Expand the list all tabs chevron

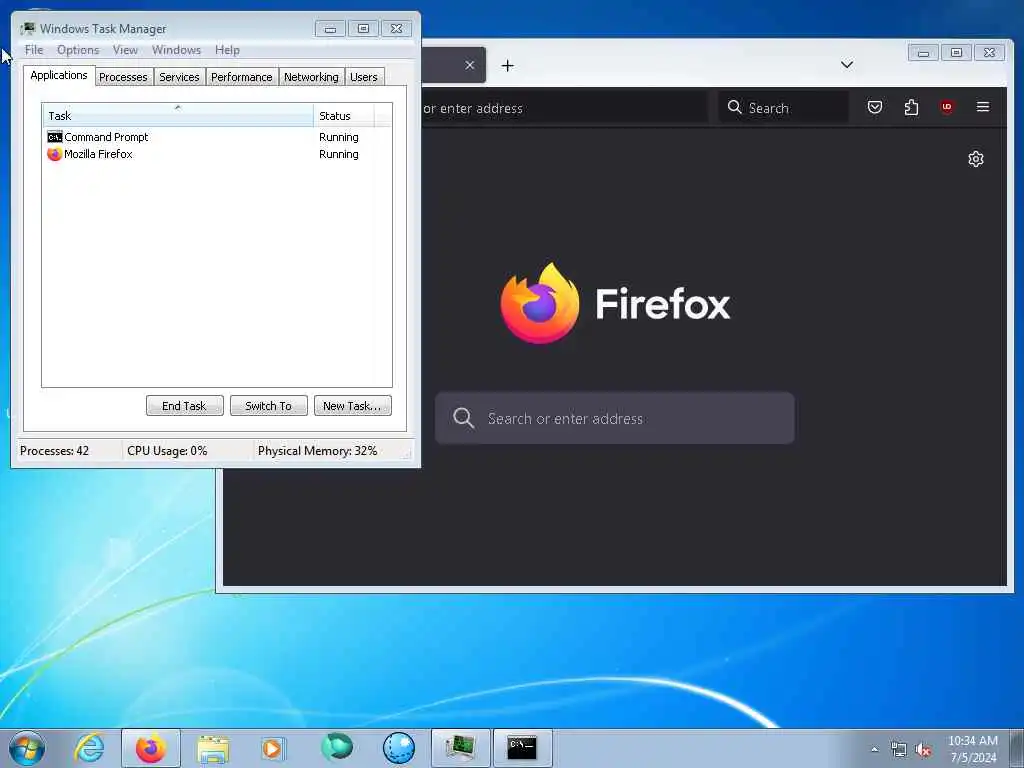846,64
